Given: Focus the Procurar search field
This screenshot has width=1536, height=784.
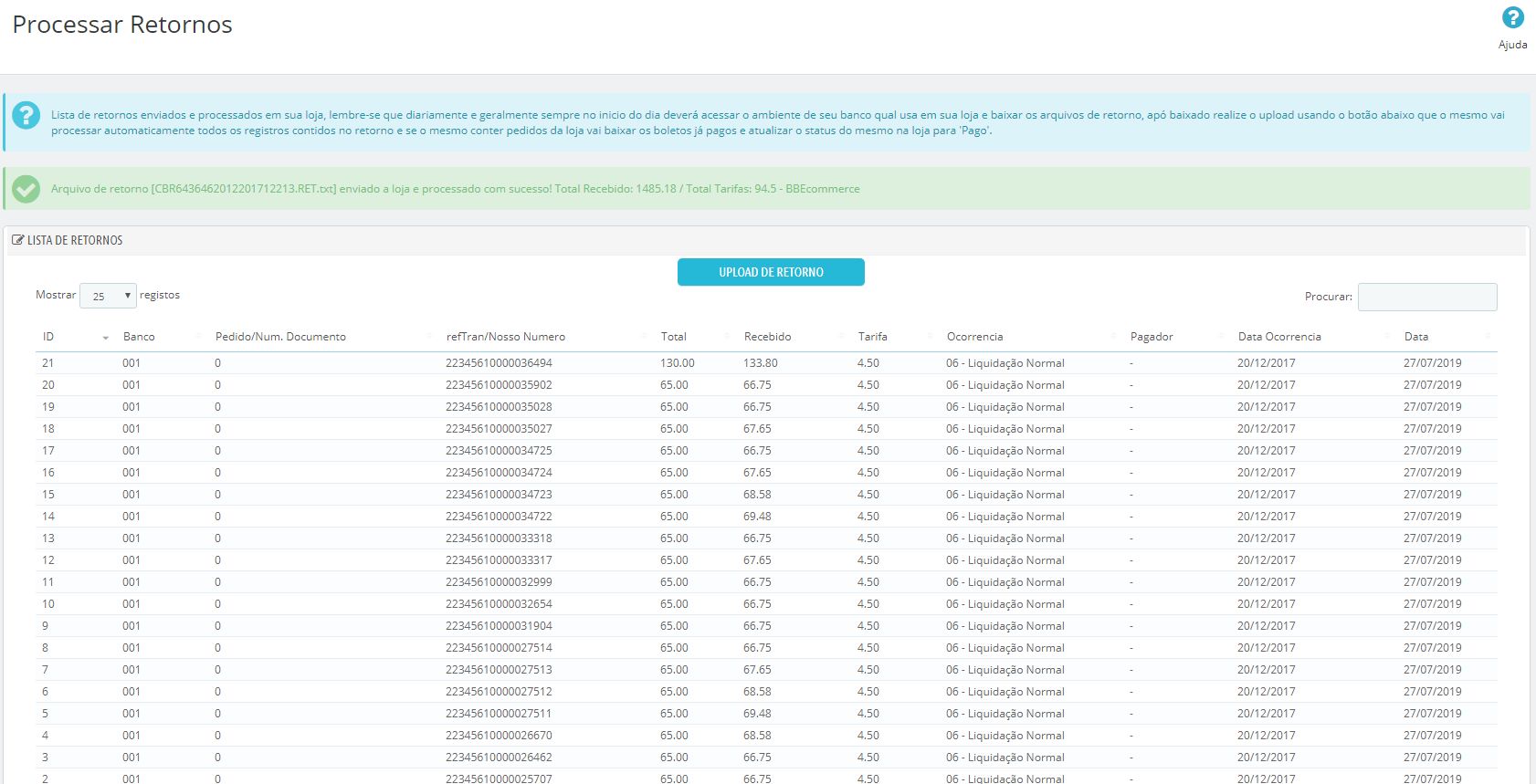Looking at the screenshot, I should click(x=1426, y=297).
